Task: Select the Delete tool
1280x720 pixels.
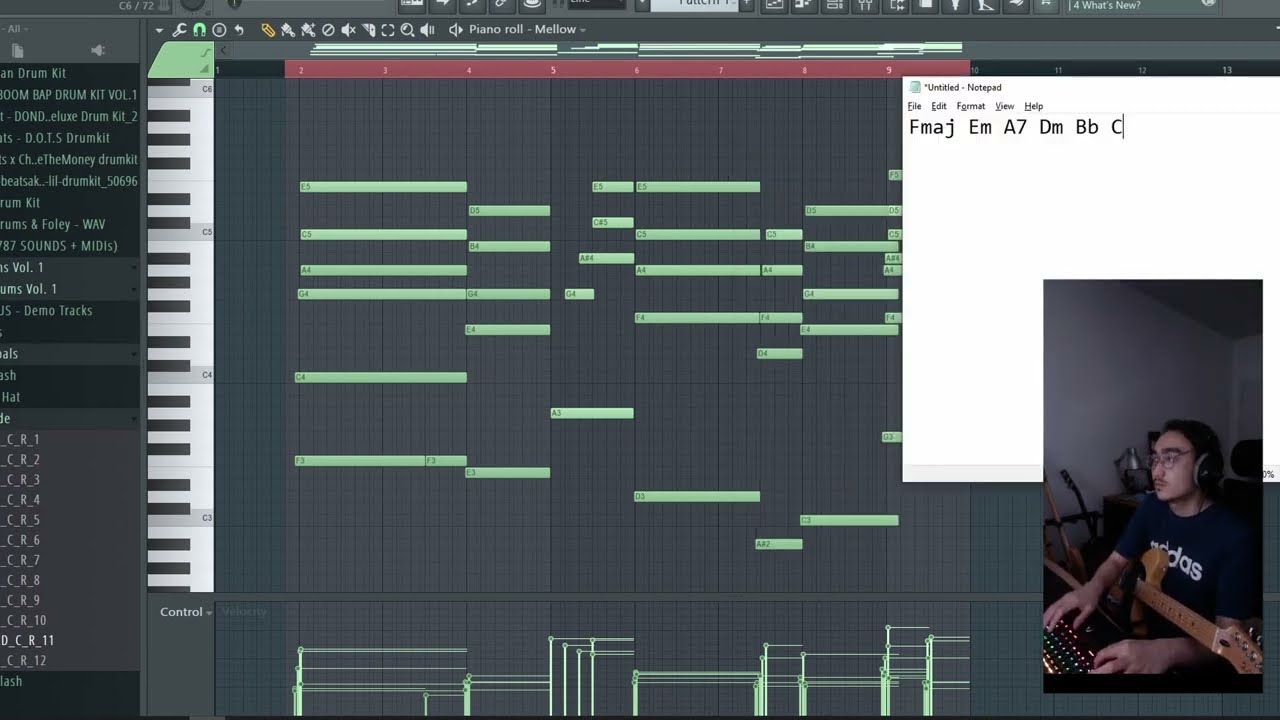Action: click(328, 30)
